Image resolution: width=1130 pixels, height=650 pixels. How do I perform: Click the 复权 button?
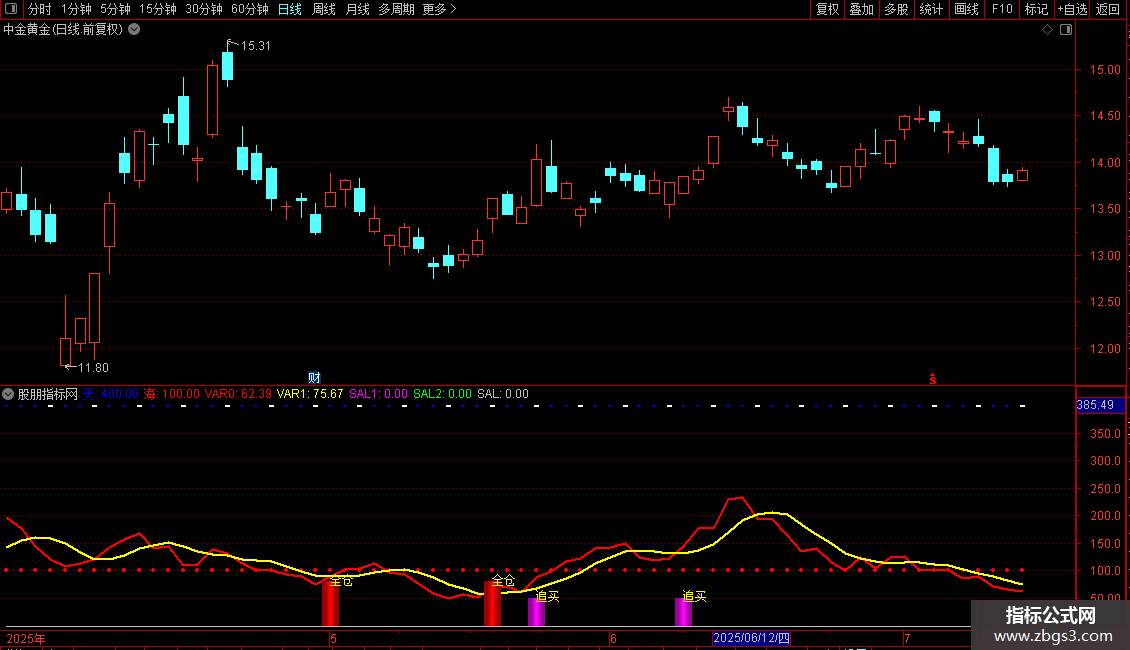click(827, 9)
